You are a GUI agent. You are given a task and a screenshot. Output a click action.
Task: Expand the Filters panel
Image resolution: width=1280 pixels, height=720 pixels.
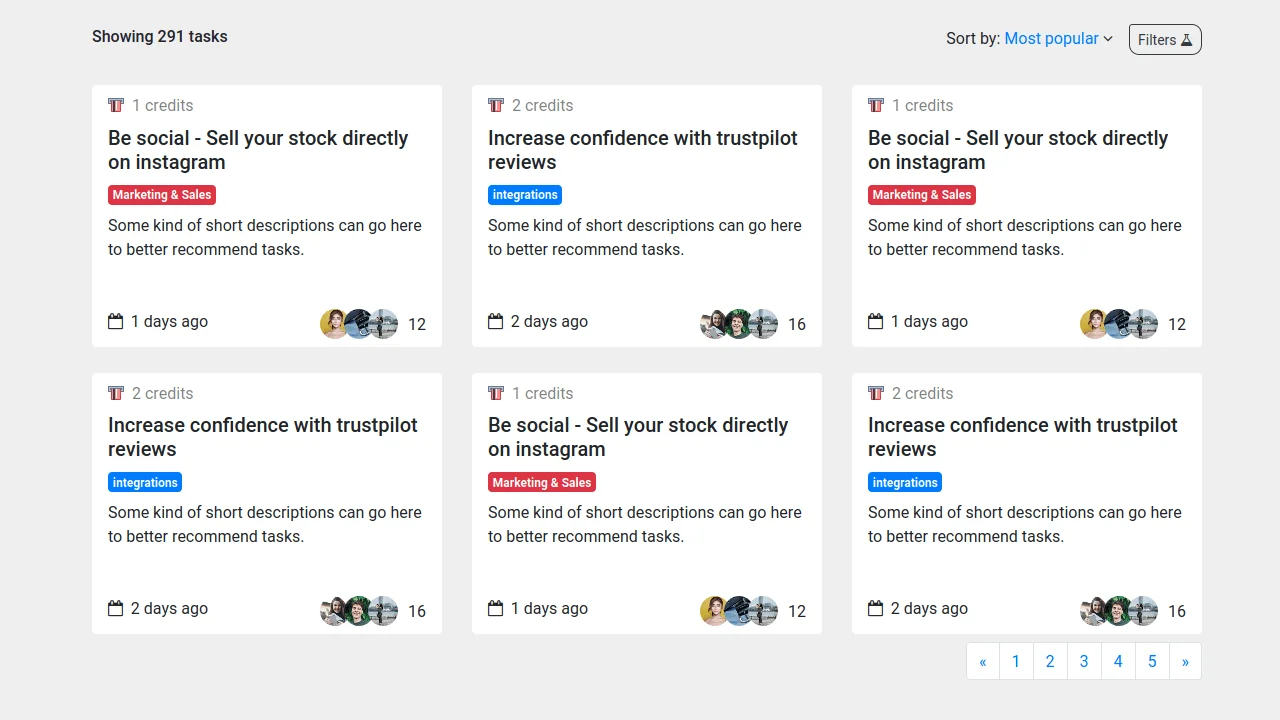pyautogui.click(x=1164, y=39)
